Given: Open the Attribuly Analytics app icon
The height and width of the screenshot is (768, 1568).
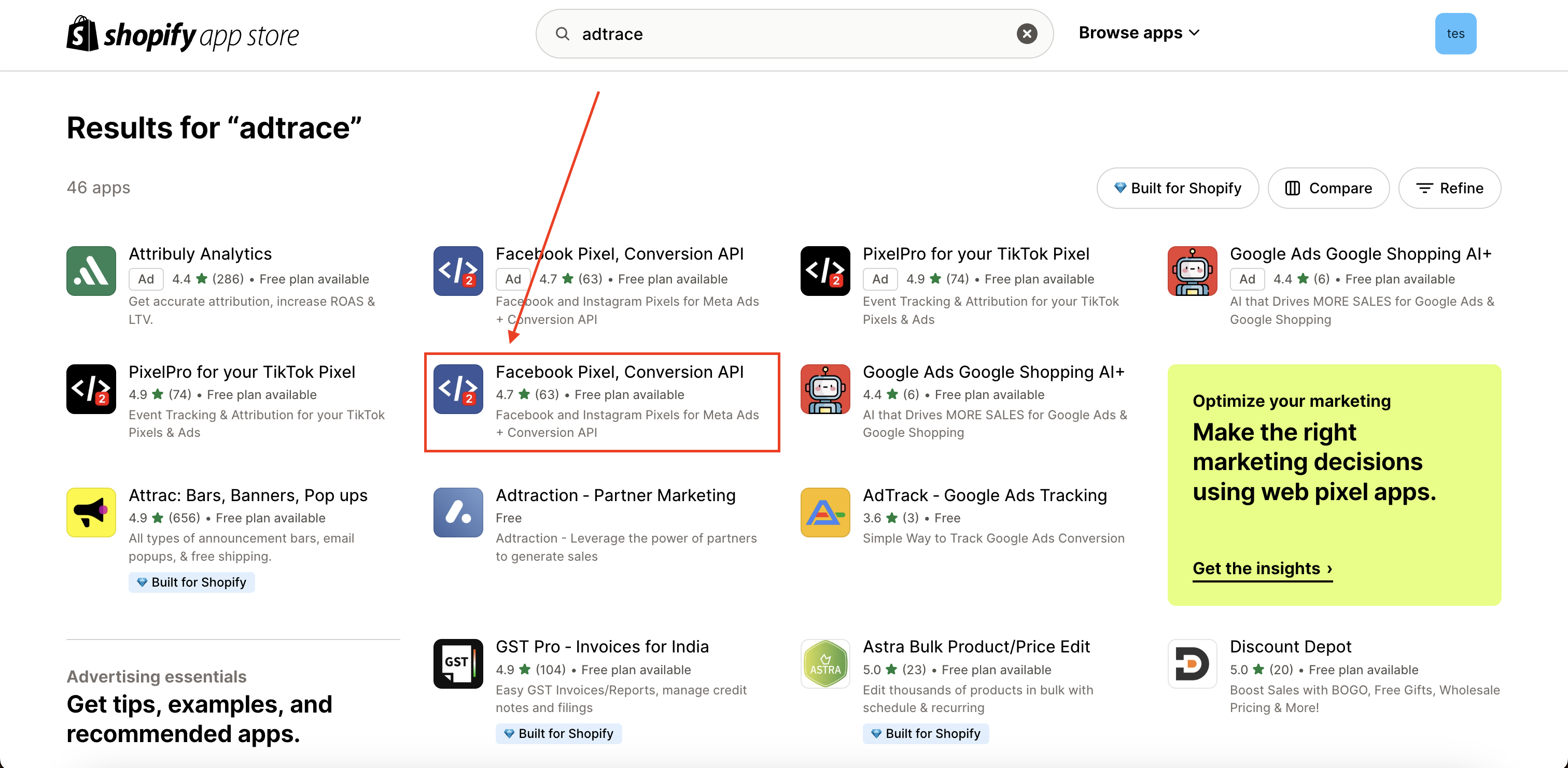Looking at the screenshot, I should (91, 271).
